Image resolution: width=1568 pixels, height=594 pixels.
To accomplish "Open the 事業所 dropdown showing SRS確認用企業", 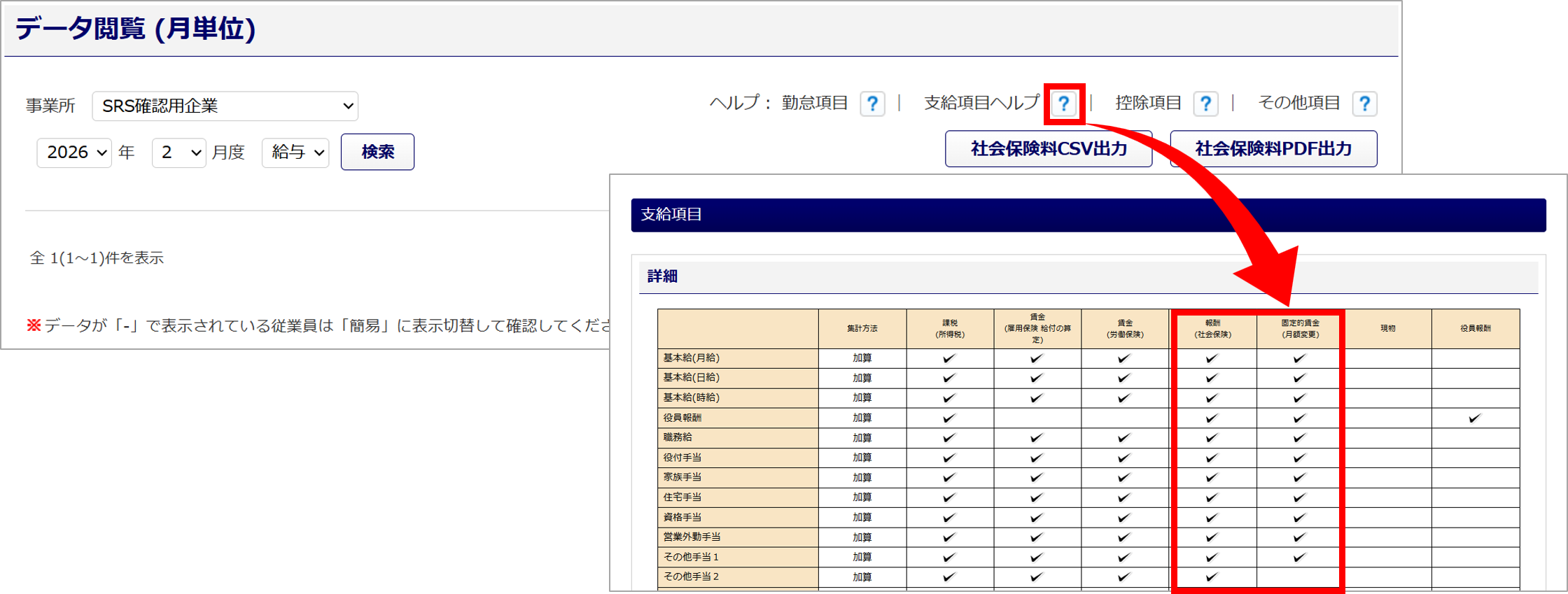I will pos(225,106).
